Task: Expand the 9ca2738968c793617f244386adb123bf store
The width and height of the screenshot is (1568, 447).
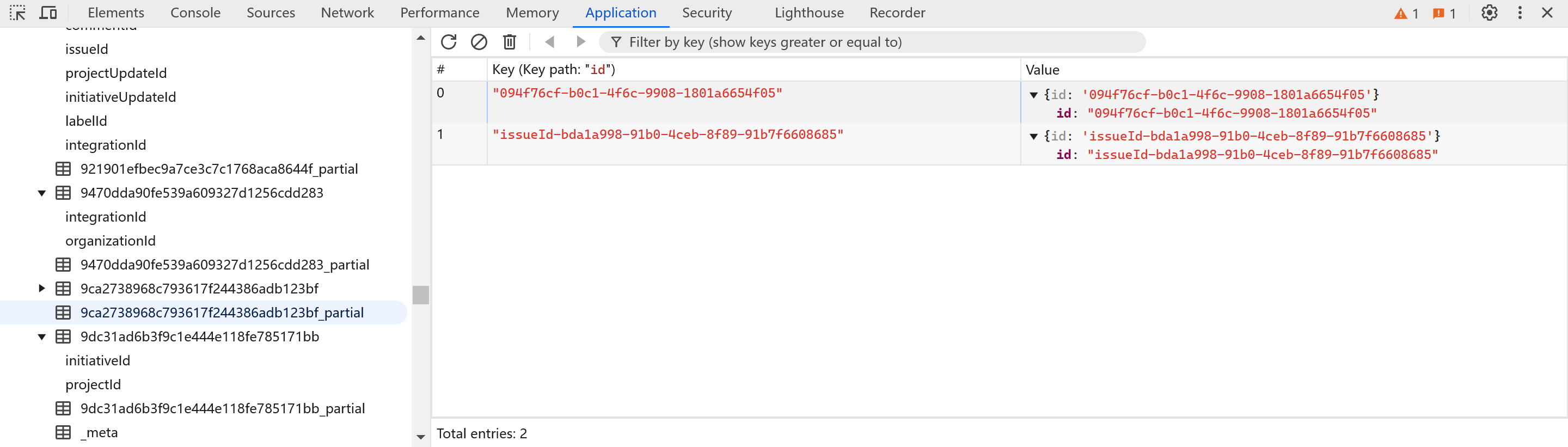Action: (x=42, y=289)
